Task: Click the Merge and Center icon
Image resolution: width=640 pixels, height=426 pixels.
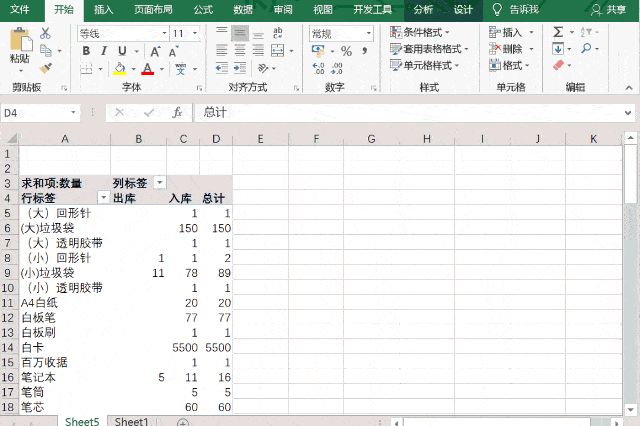Action: [x=278, y=51]
